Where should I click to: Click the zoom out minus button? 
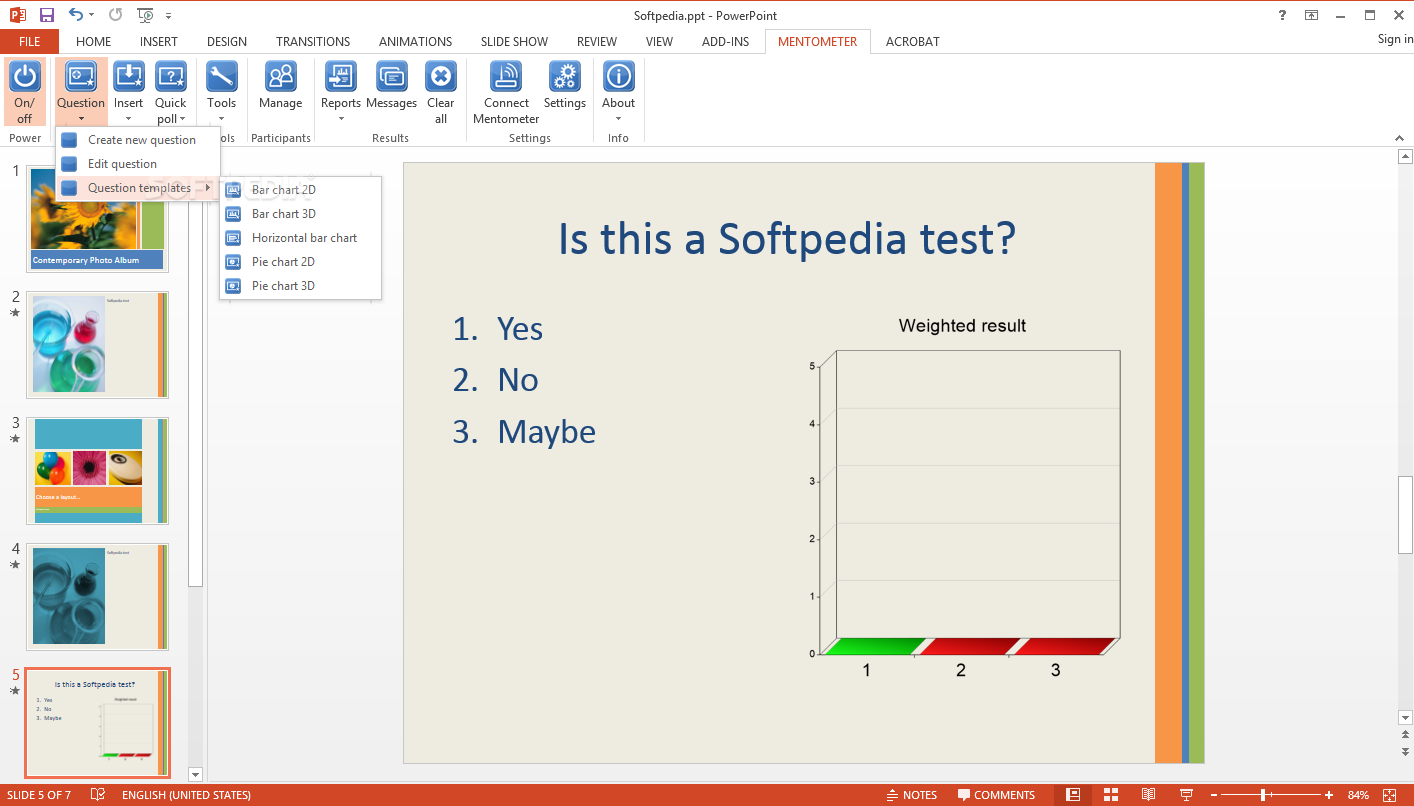[1214, 795]
